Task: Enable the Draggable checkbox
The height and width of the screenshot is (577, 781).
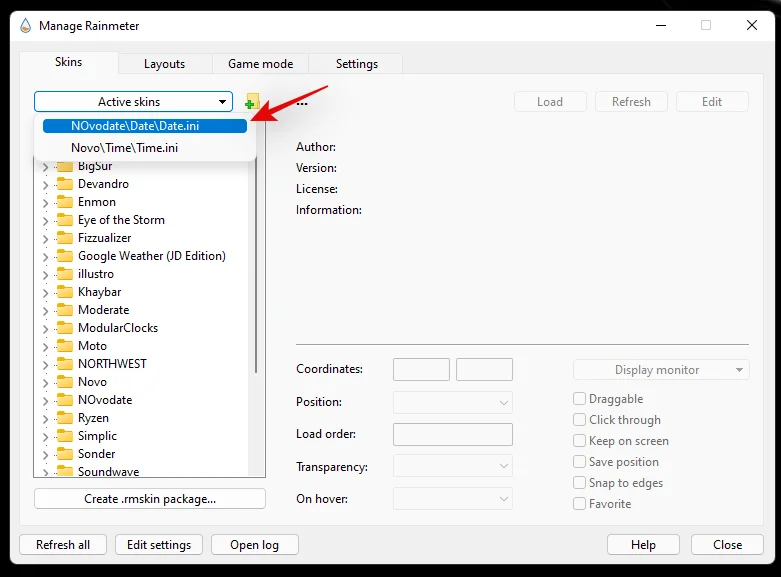Action: coord(579,399)
